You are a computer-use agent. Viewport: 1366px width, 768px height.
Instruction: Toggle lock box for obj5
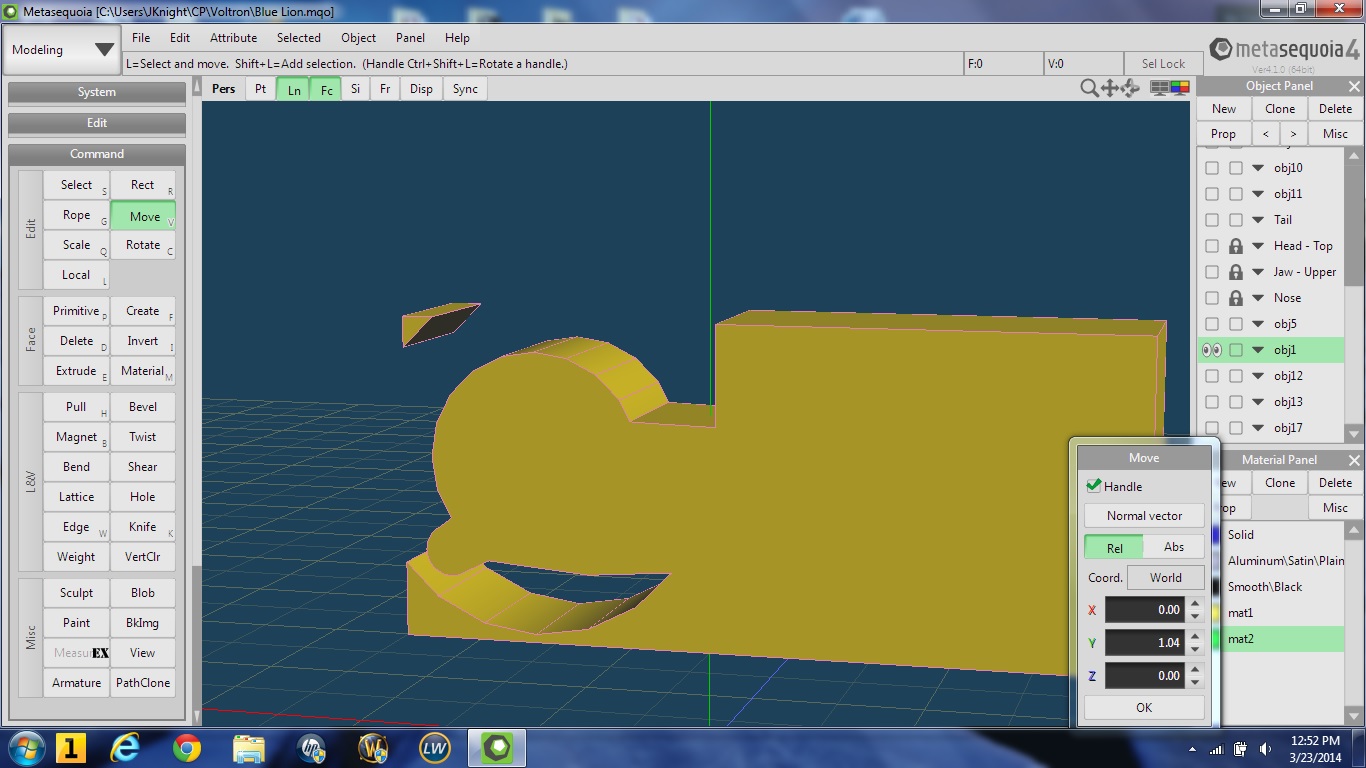coord(1236,324)
